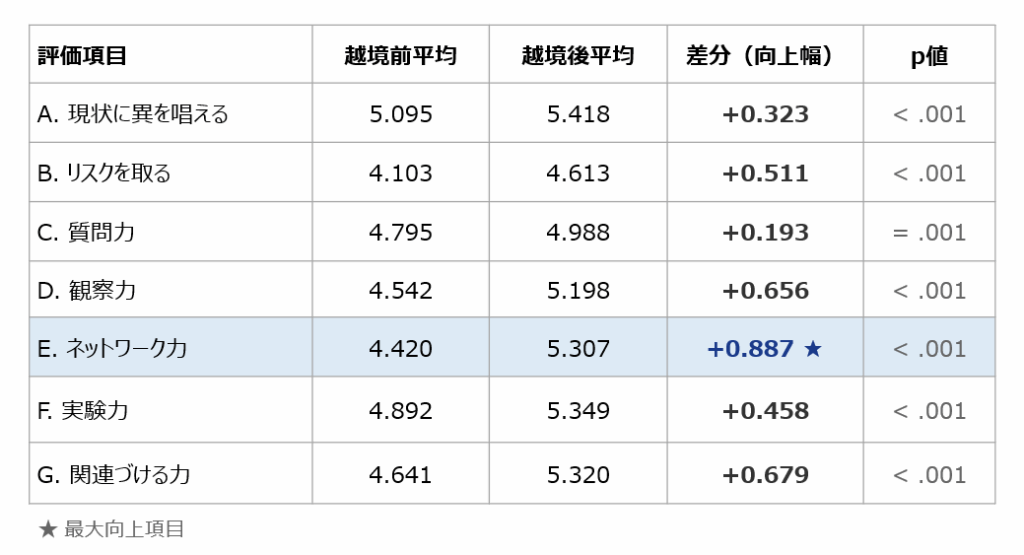Viewport: 1024px width, 555px height.
Task: Select the row label A. 現状に異を唱える
Action: [133, 114]
